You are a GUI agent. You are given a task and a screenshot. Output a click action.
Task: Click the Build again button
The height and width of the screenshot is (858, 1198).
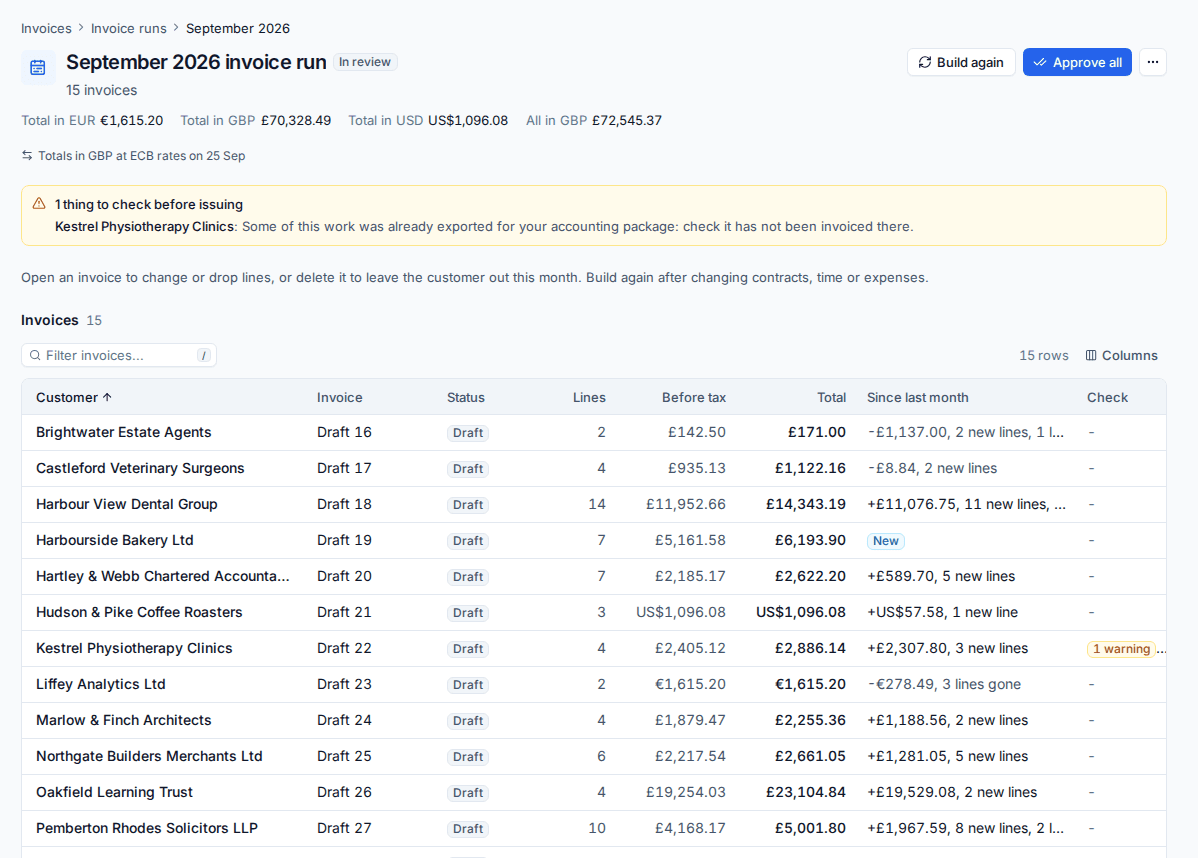[960, 62]
